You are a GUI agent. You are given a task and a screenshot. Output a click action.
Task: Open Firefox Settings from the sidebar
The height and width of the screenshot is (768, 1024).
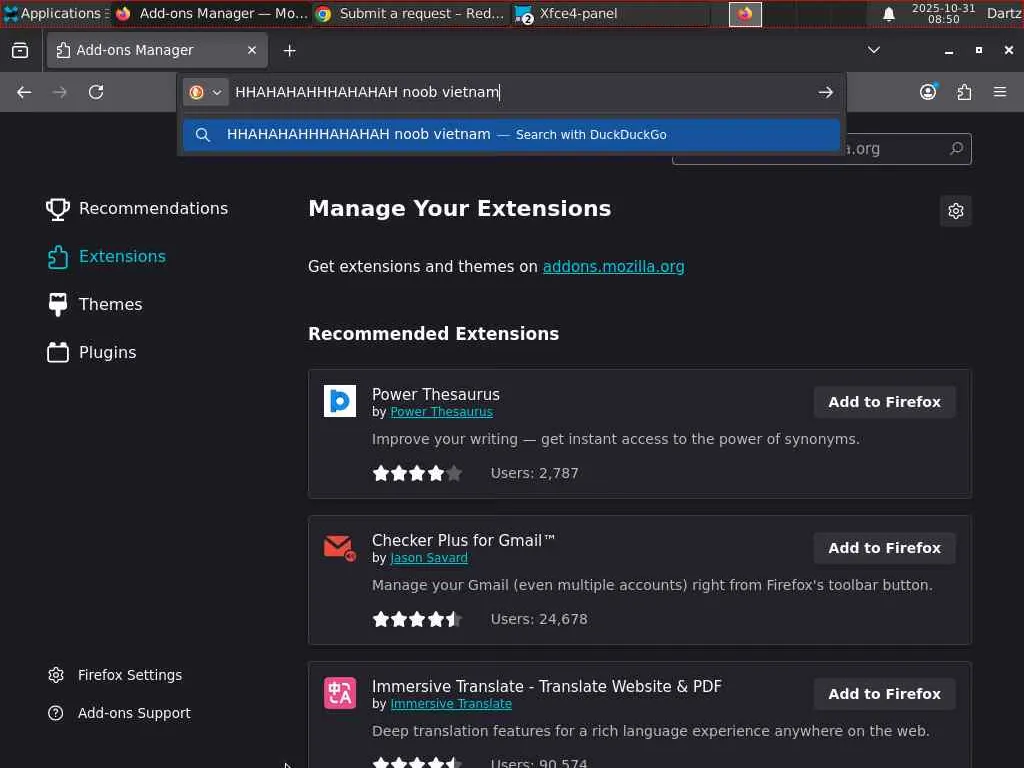pyautogui.click(x=130, y=675)
